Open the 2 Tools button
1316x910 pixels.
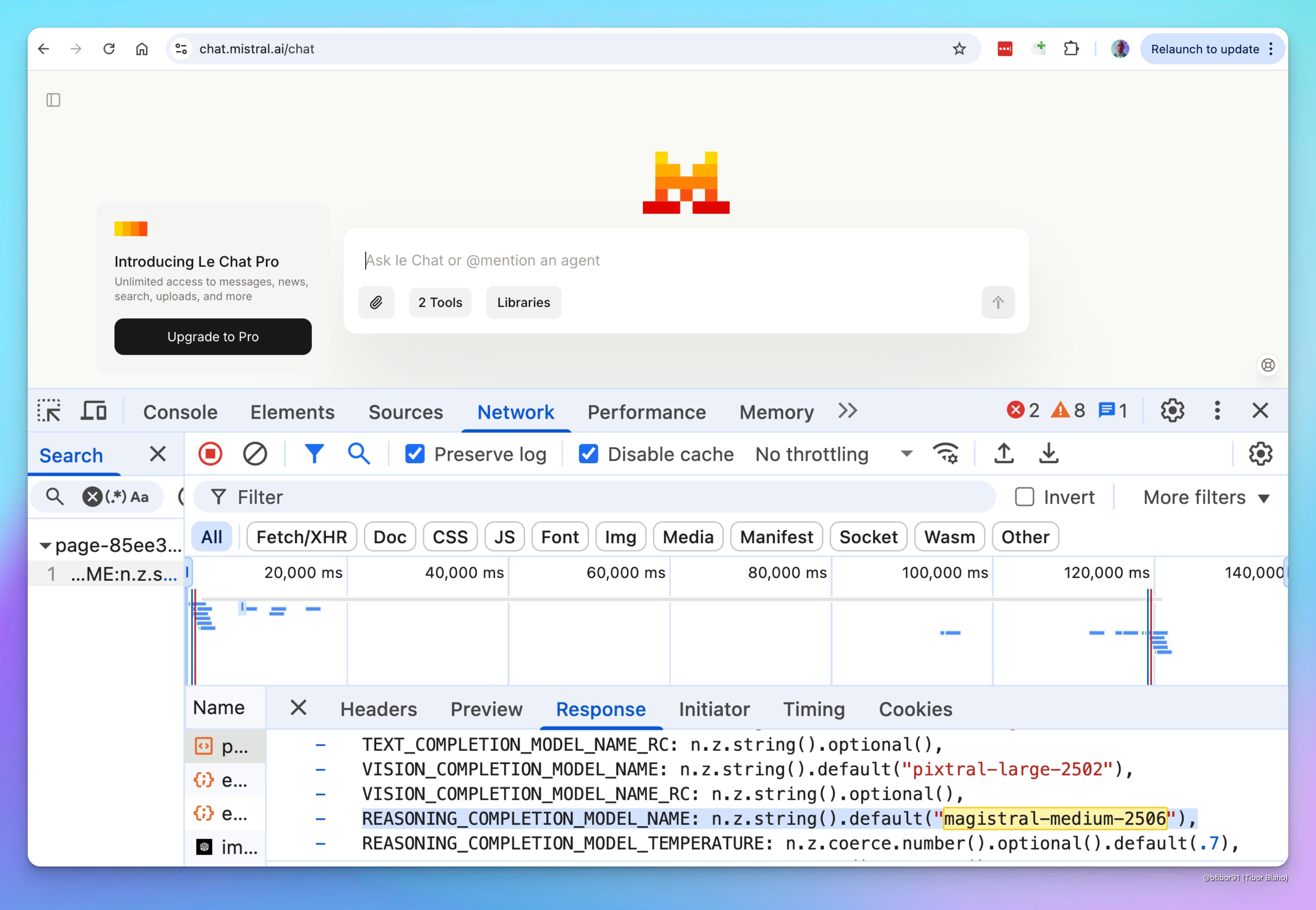pyautogui.click(x=440, y=302)
